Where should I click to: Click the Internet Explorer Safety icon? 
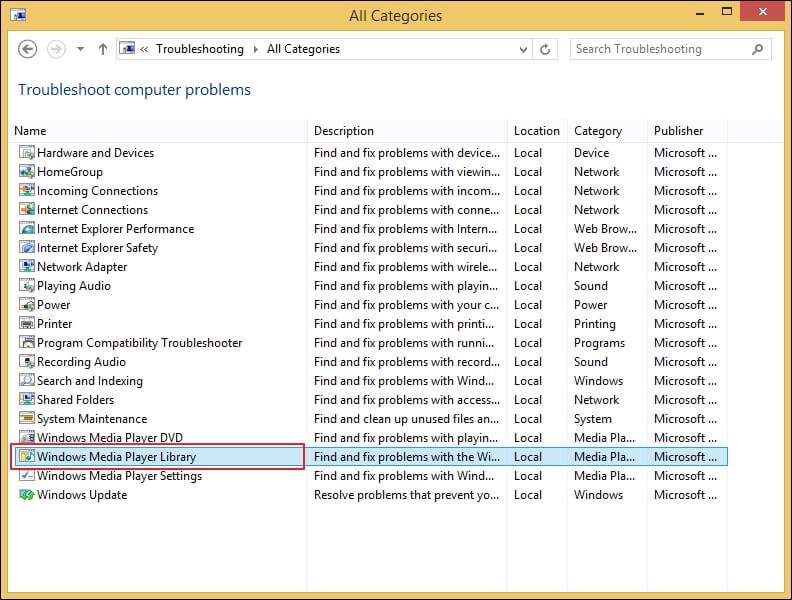[27, 247]
